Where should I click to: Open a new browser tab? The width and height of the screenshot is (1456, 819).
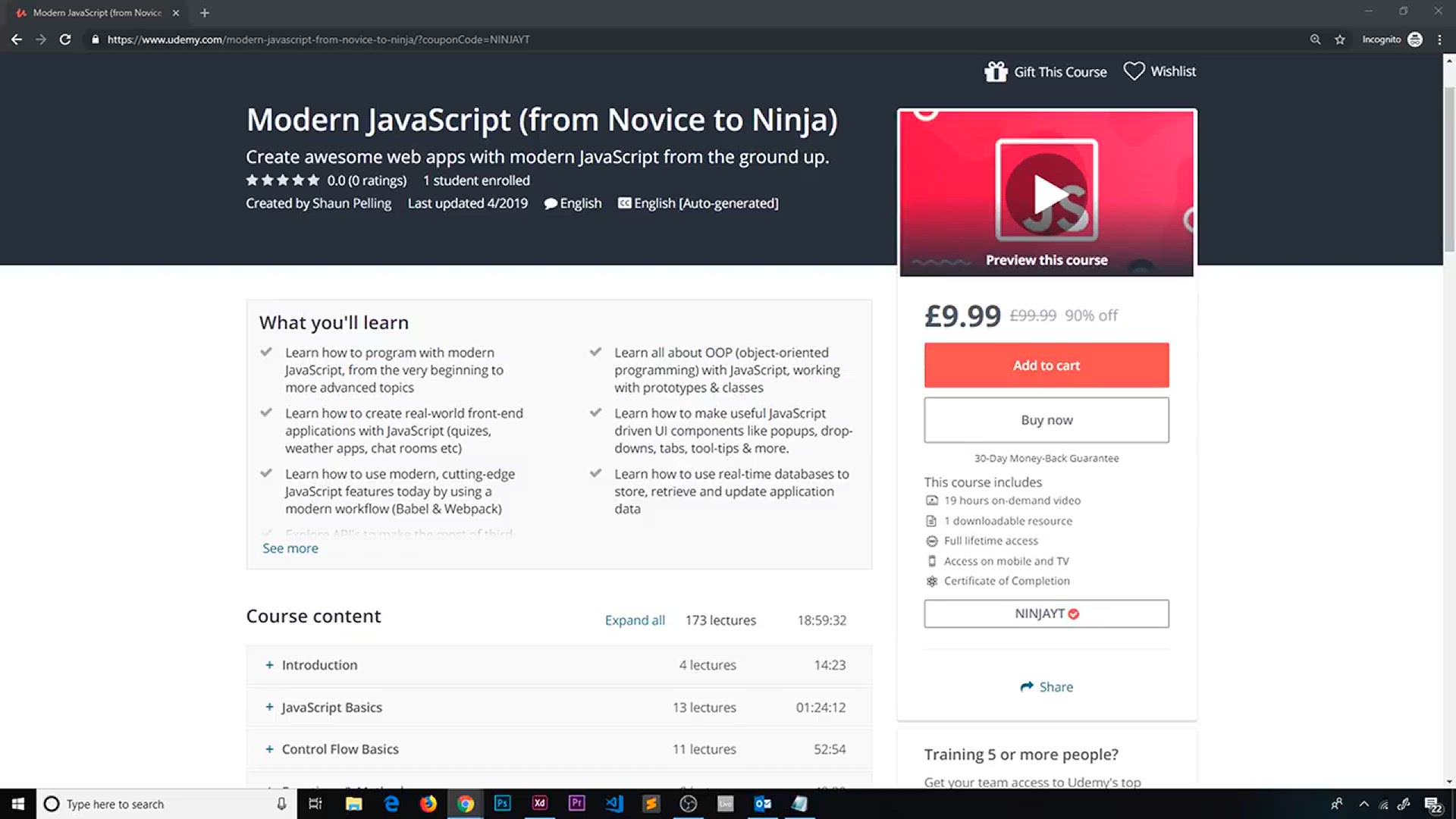[205, 13]
